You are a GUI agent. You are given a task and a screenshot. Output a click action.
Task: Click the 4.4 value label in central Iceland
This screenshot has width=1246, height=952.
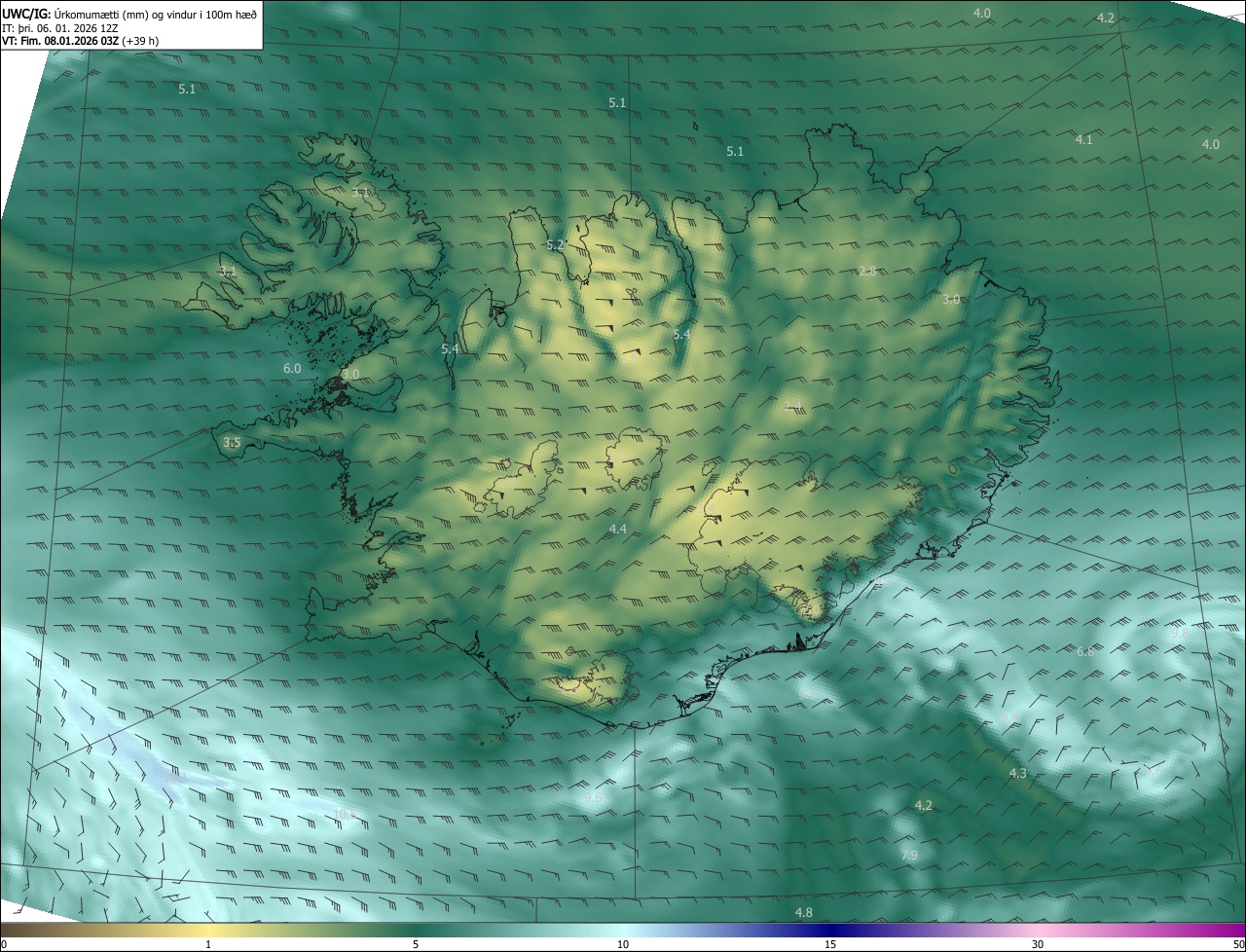[x=617, y=529]
